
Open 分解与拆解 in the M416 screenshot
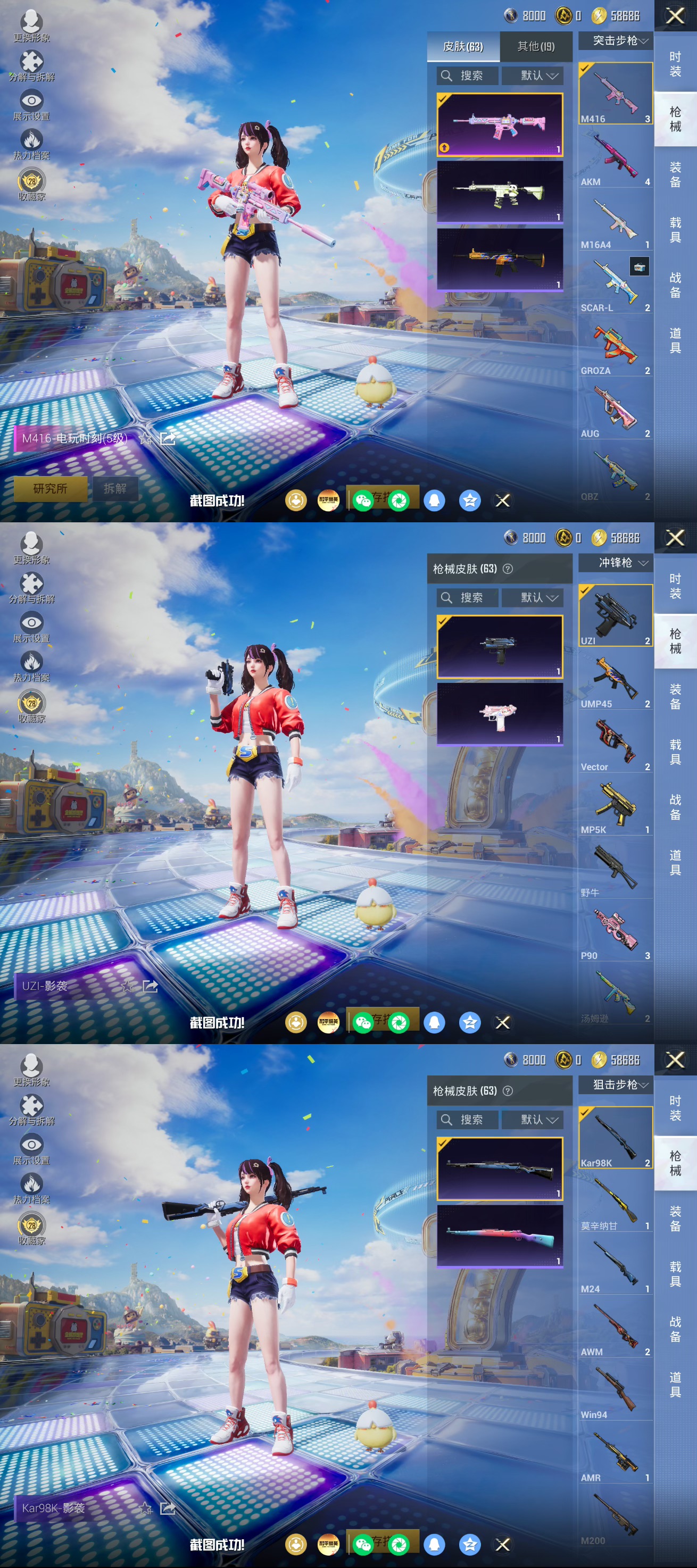point(31,65)
